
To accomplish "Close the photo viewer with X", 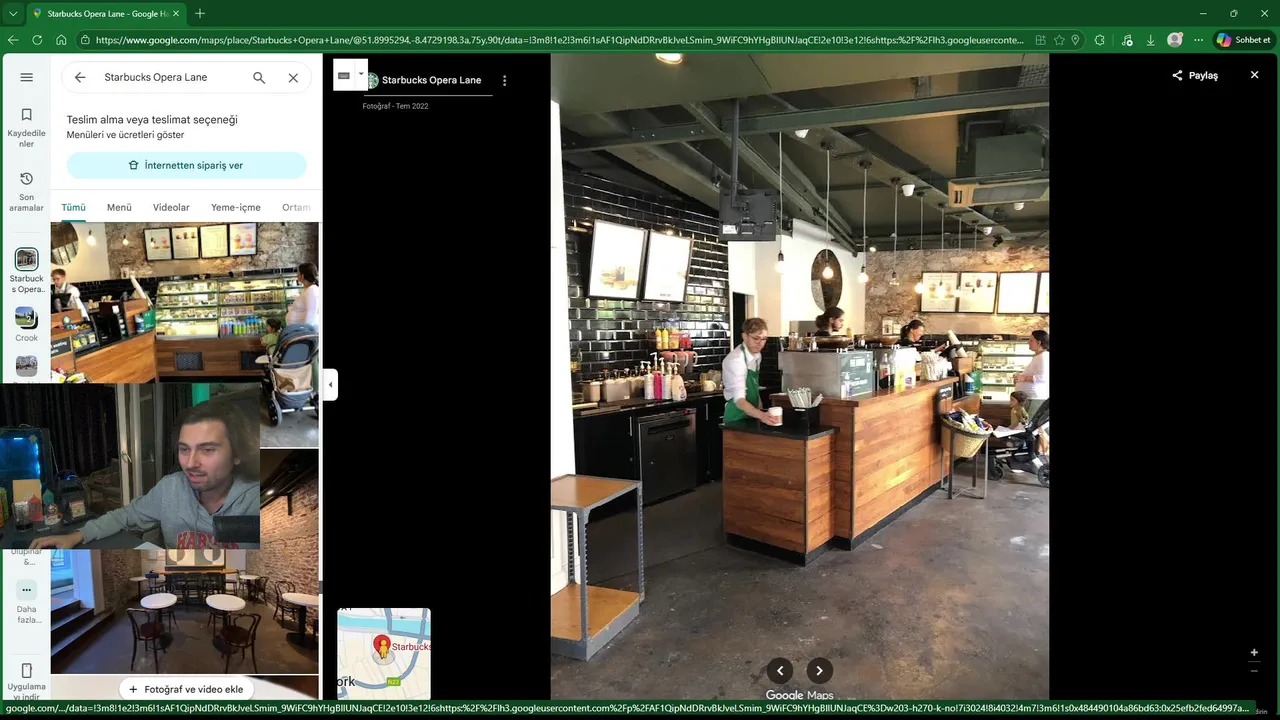I will (x=1254, y=75).
